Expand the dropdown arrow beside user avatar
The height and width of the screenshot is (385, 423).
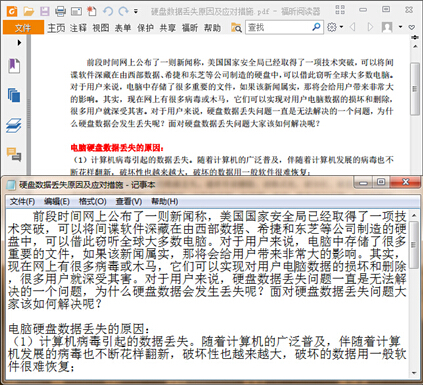[400, 27]
